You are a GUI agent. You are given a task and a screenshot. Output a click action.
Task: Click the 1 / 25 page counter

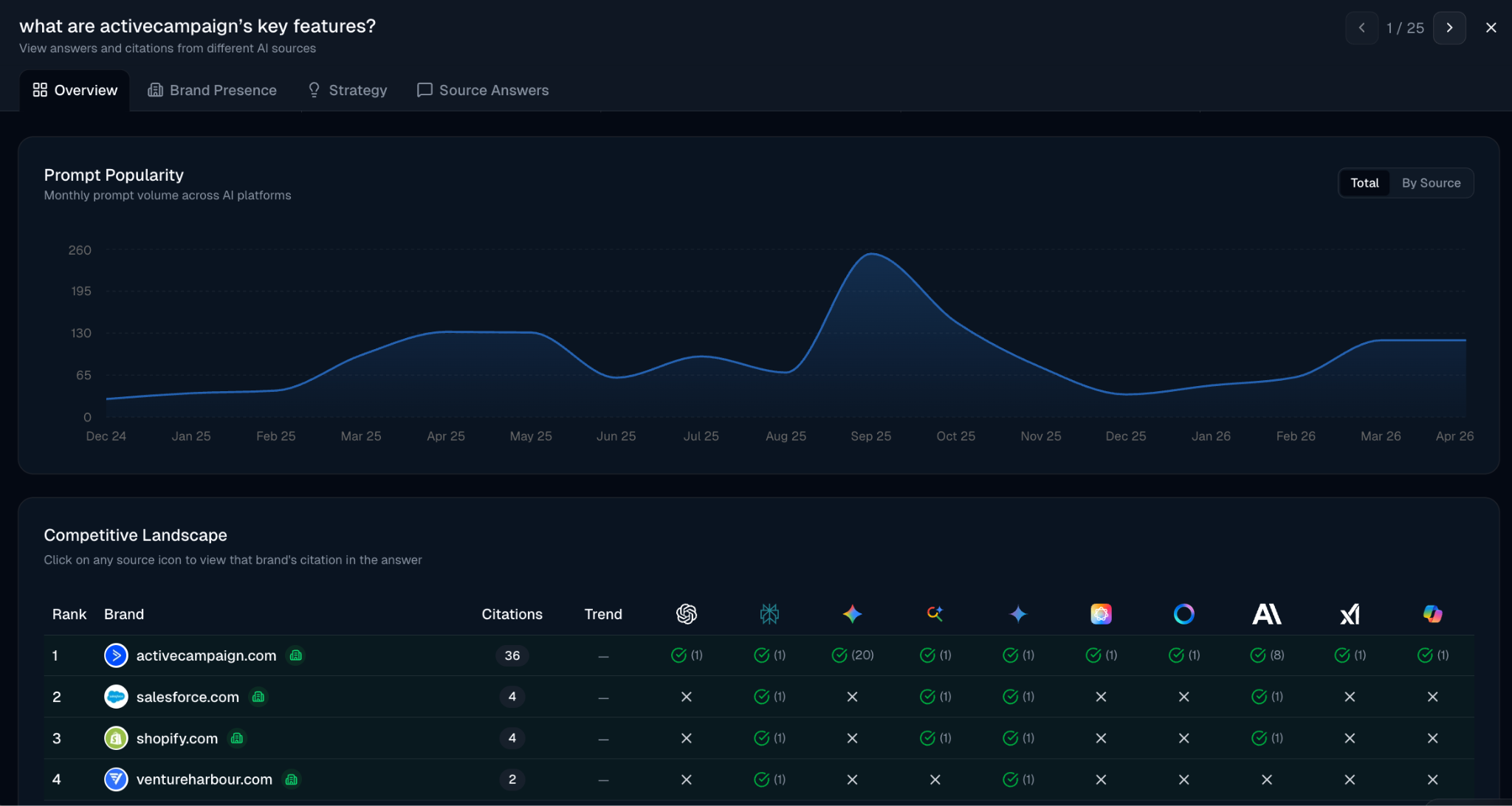[1405, 28]
